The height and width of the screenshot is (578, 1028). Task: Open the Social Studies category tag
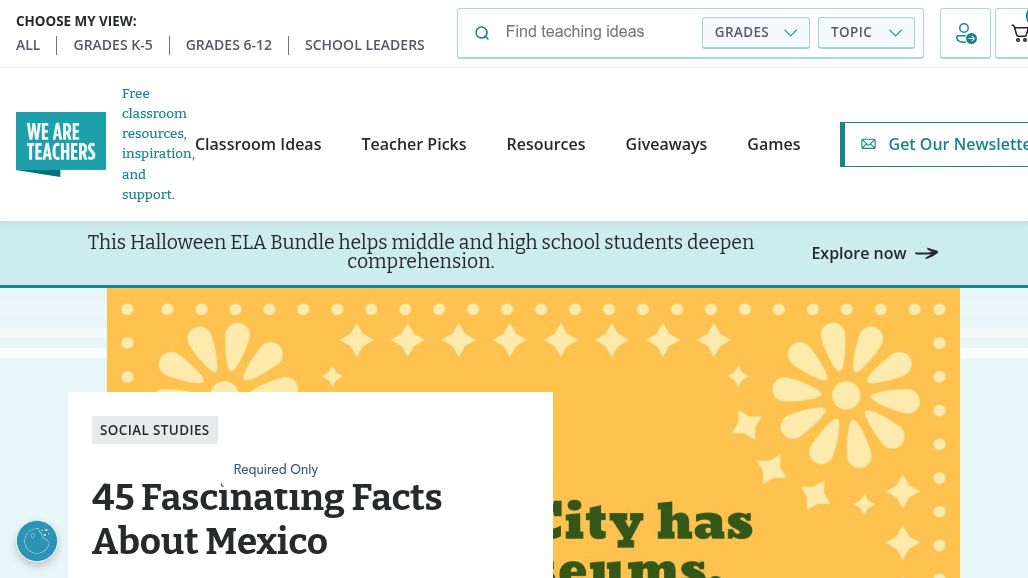pyautogui.click(x=155, y=430)
